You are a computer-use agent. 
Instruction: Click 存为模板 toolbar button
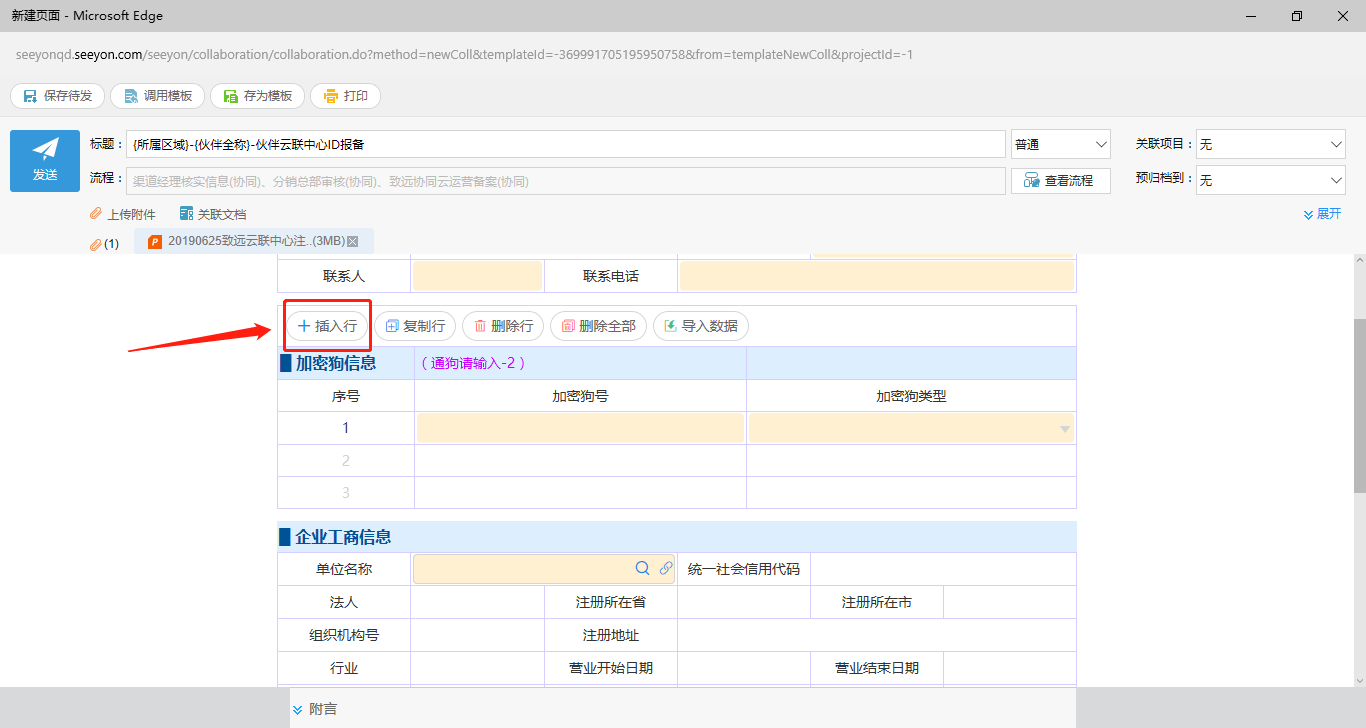tap(257, 96)
